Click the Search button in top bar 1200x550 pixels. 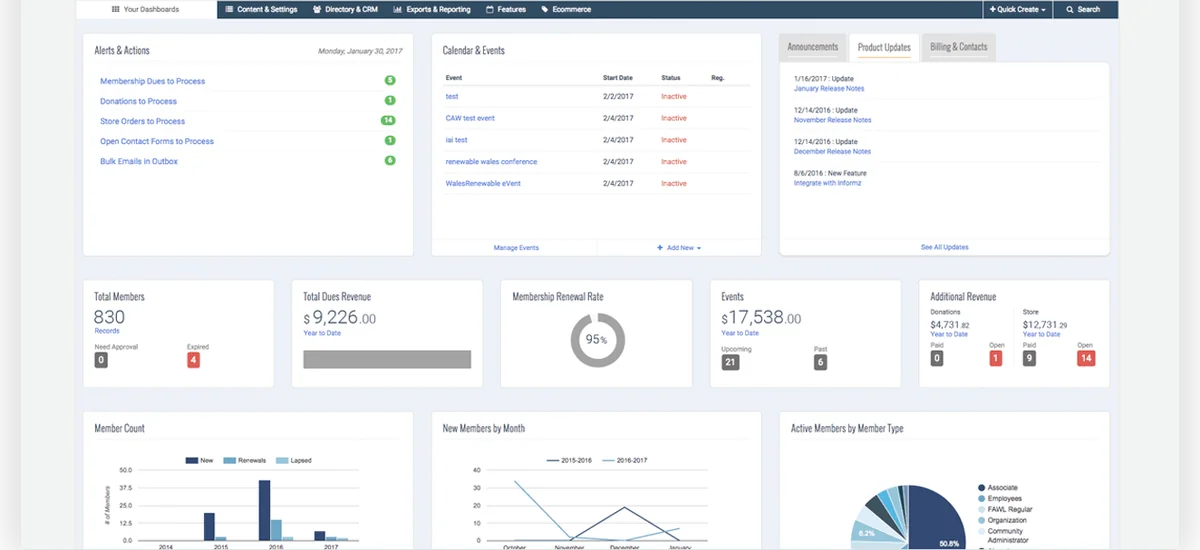pyautogui.click(x=1083, y=9)
